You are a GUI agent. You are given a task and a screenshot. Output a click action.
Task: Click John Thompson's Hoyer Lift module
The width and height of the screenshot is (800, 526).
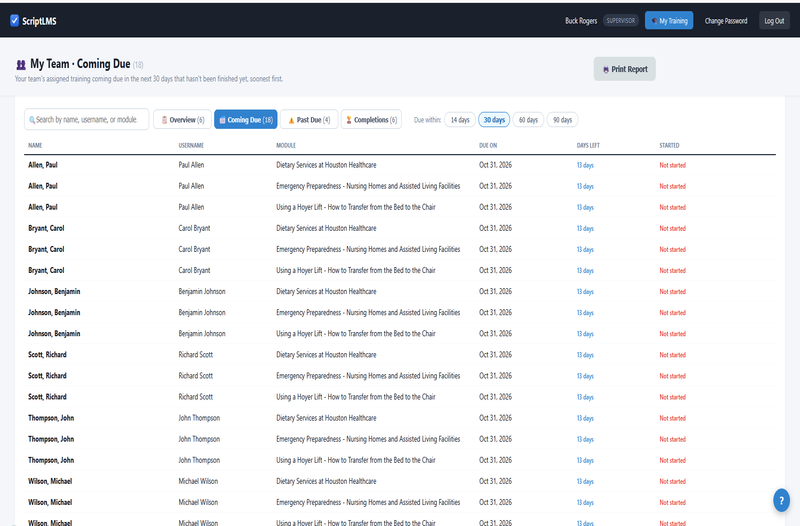pos(356,460)
